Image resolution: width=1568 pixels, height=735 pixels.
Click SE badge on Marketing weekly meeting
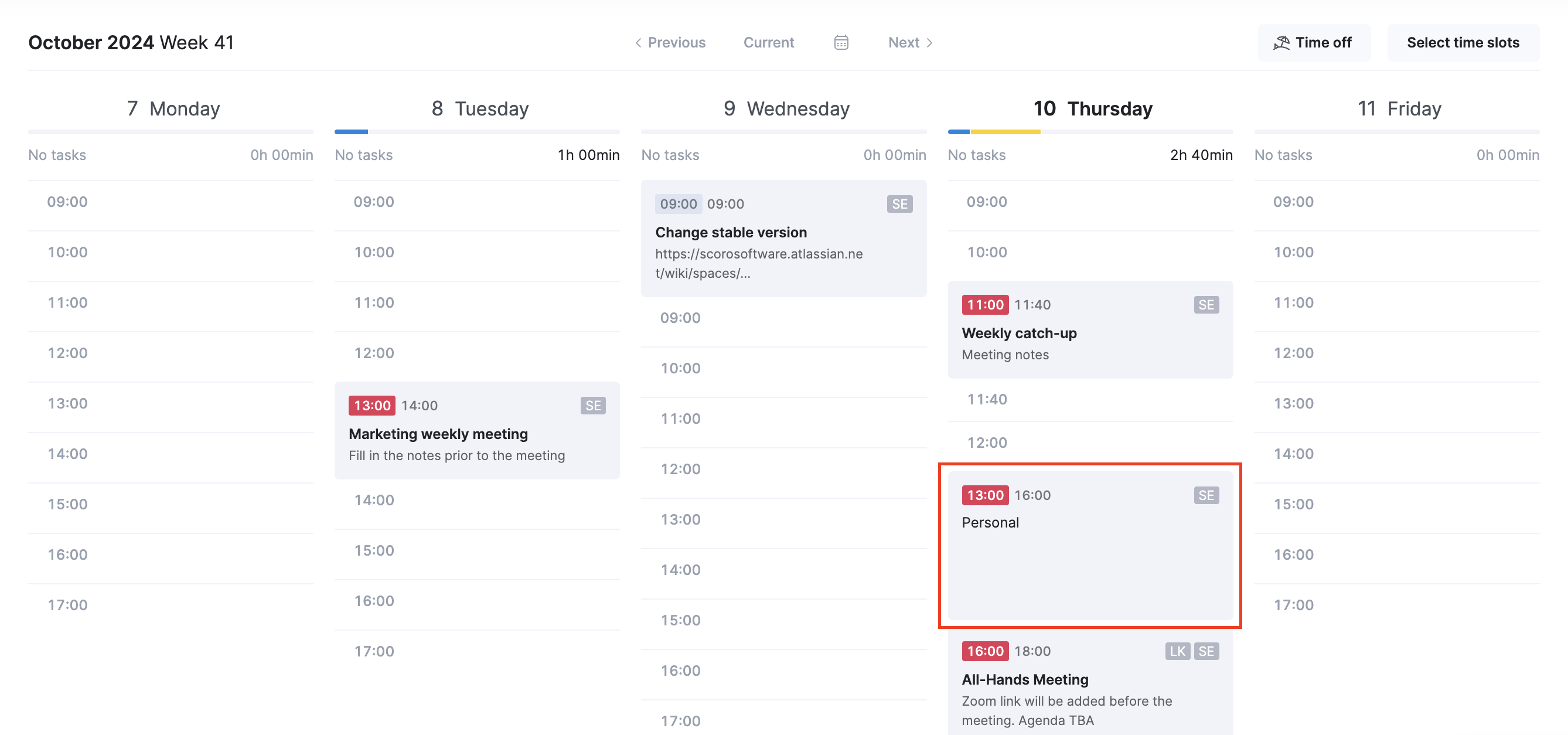pyautogui.click(x=593, y=406)
